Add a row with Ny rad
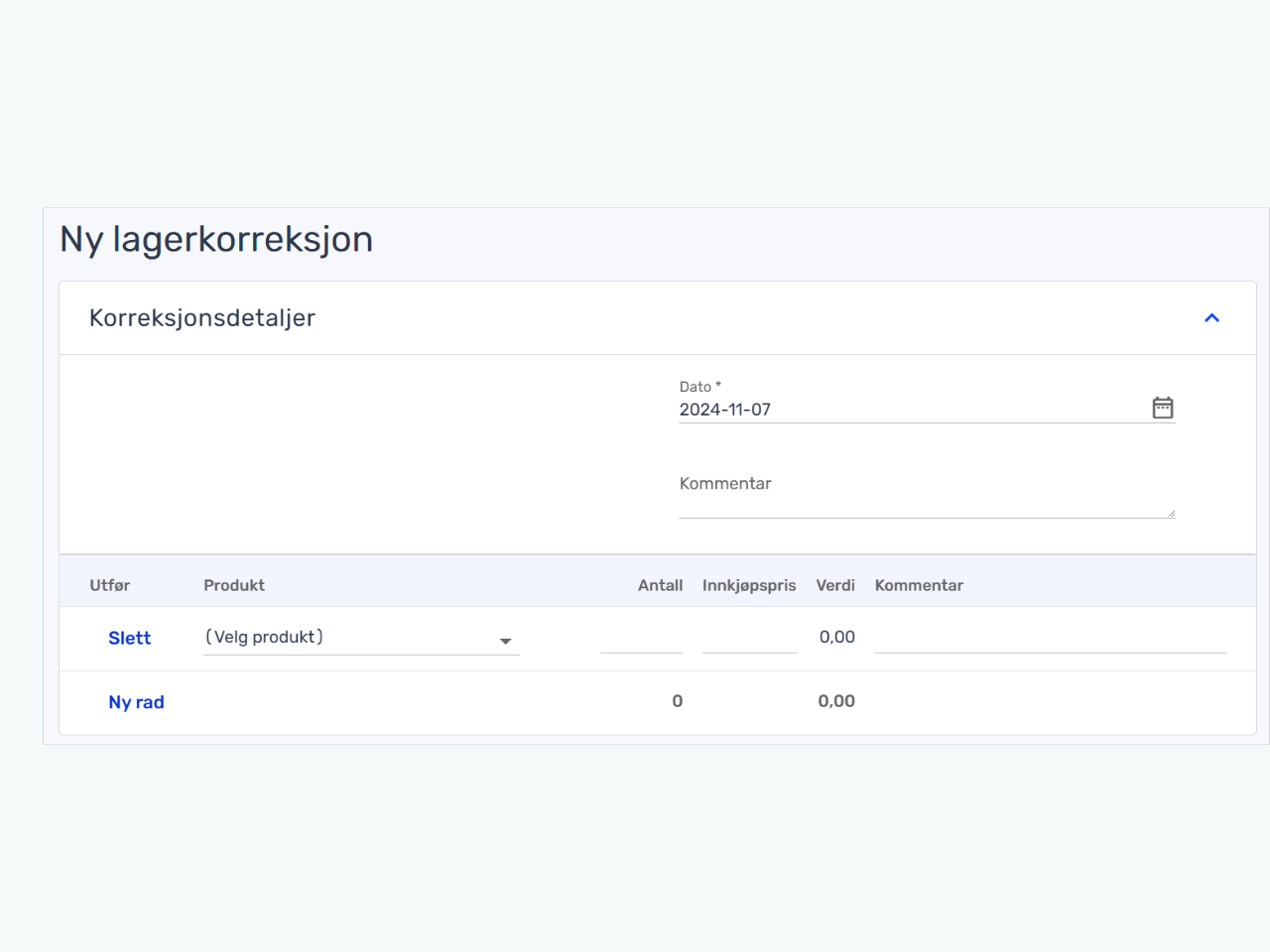Viewport: 1270px width, 952px height. click(136, 702)
